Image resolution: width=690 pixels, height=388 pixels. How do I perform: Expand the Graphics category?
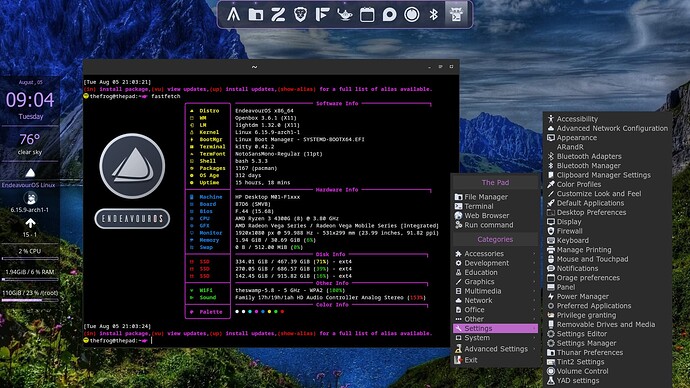click(x=495, y=282)
